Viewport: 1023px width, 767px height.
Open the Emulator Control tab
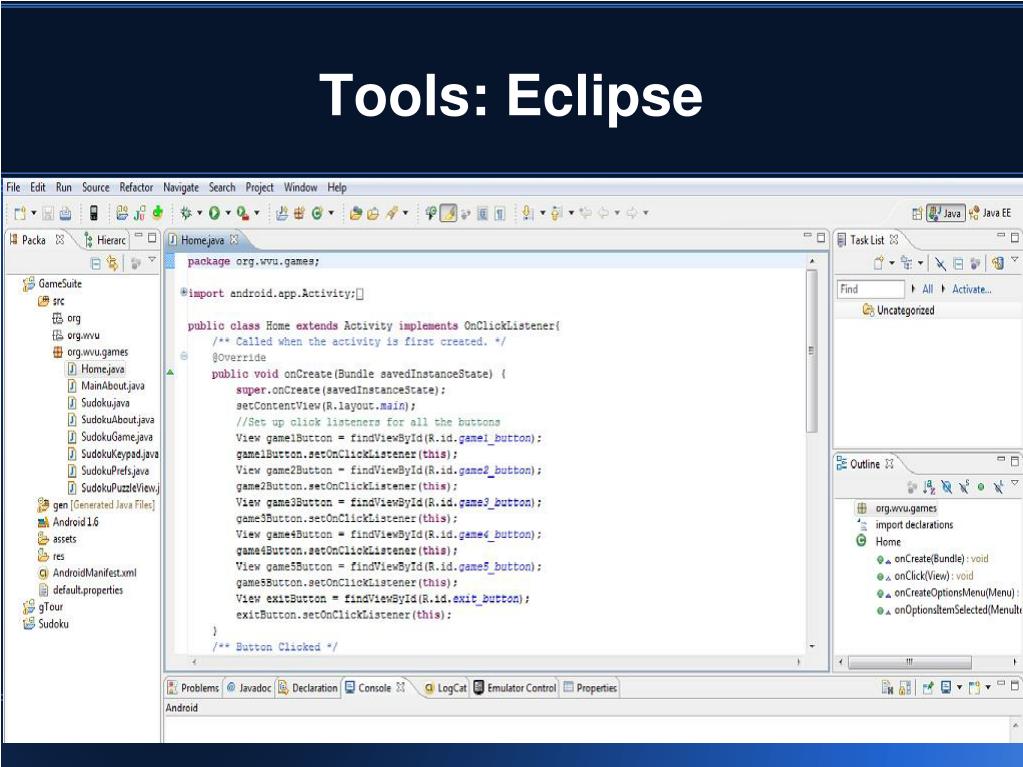click(515, 688)
